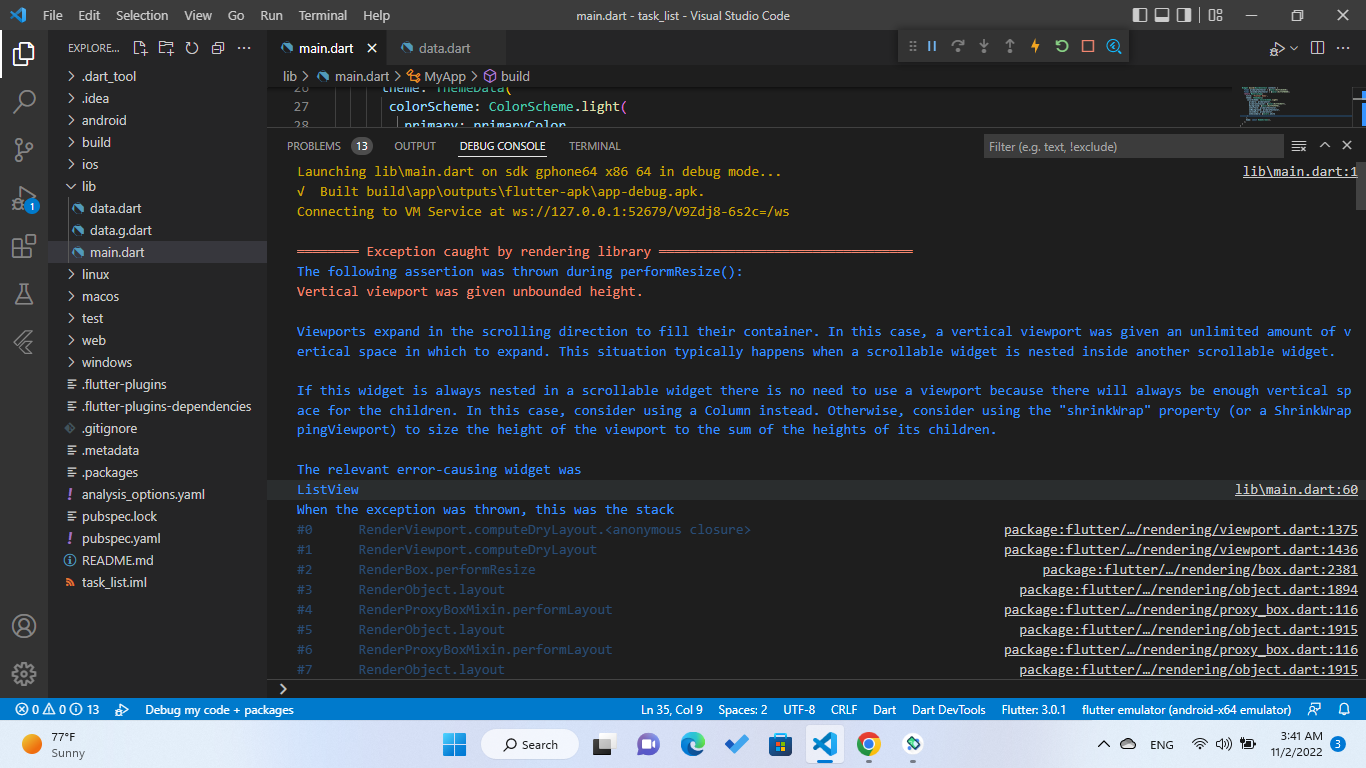Switch to the OUTPUT tab

[415, 146]
